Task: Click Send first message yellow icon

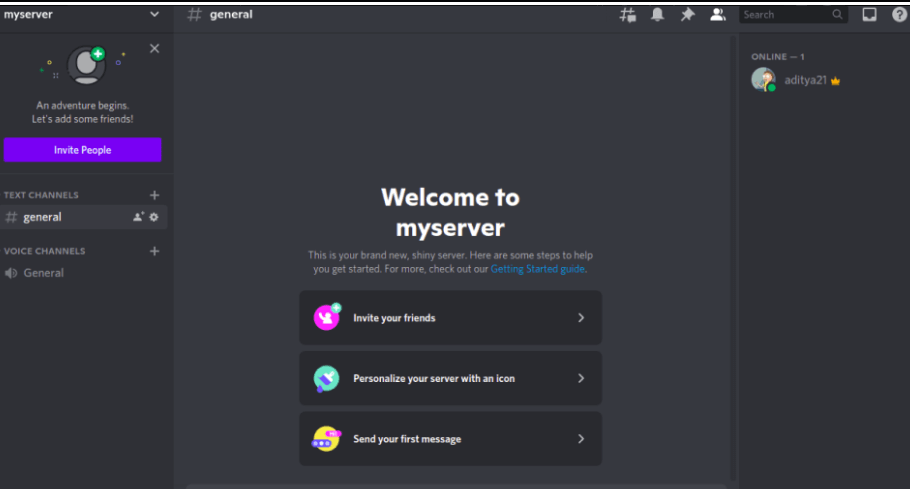Action: [326, 439]
